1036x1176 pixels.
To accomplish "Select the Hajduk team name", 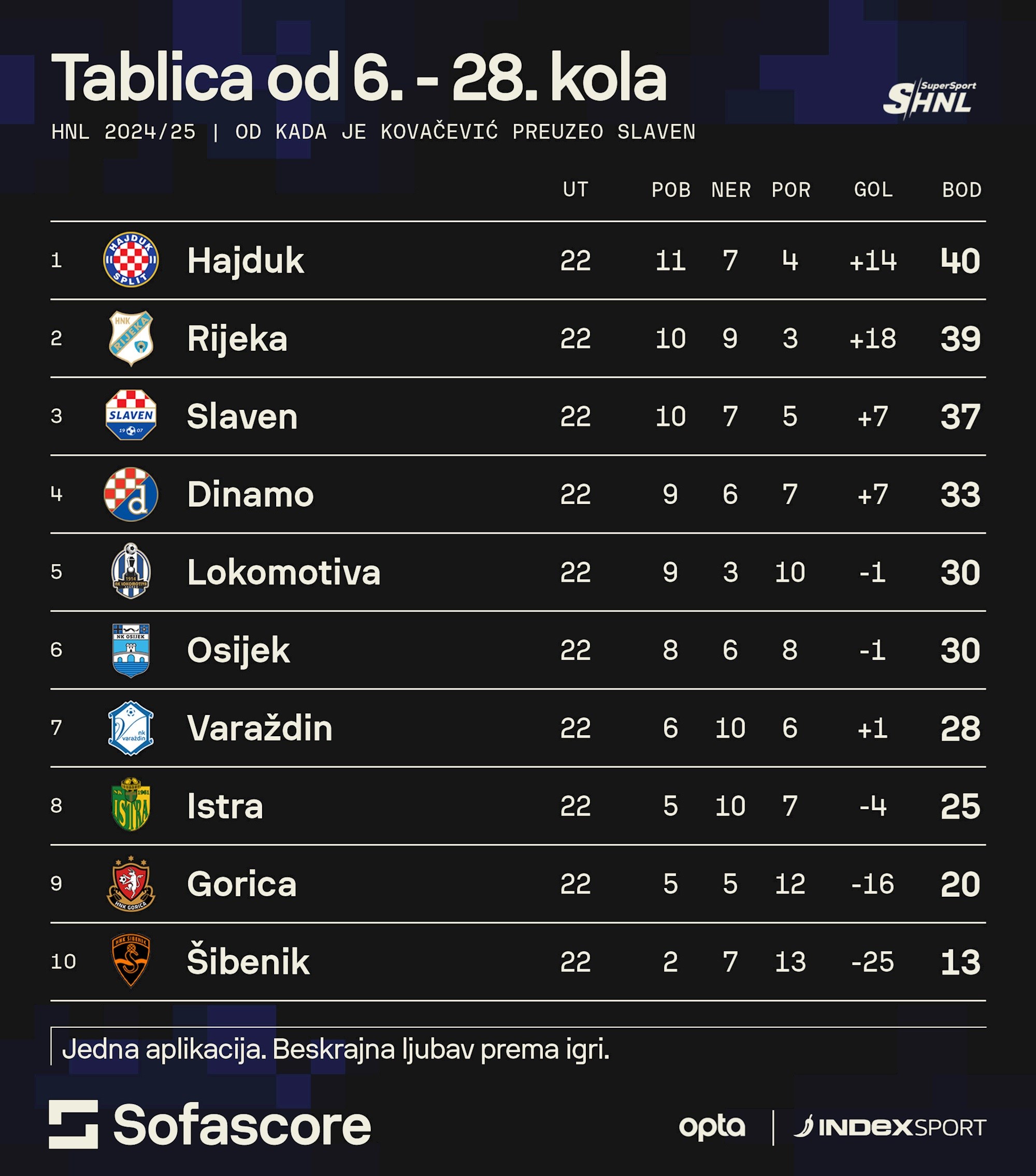I will 246,261.
